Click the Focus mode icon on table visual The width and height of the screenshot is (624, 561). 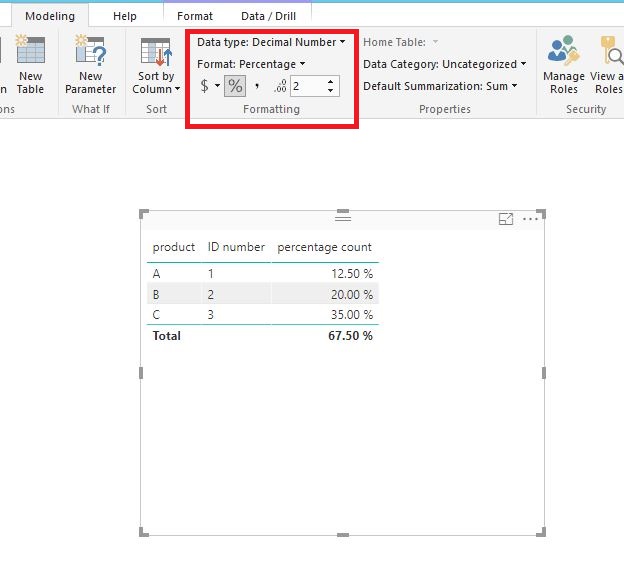[x=506, y=219]
